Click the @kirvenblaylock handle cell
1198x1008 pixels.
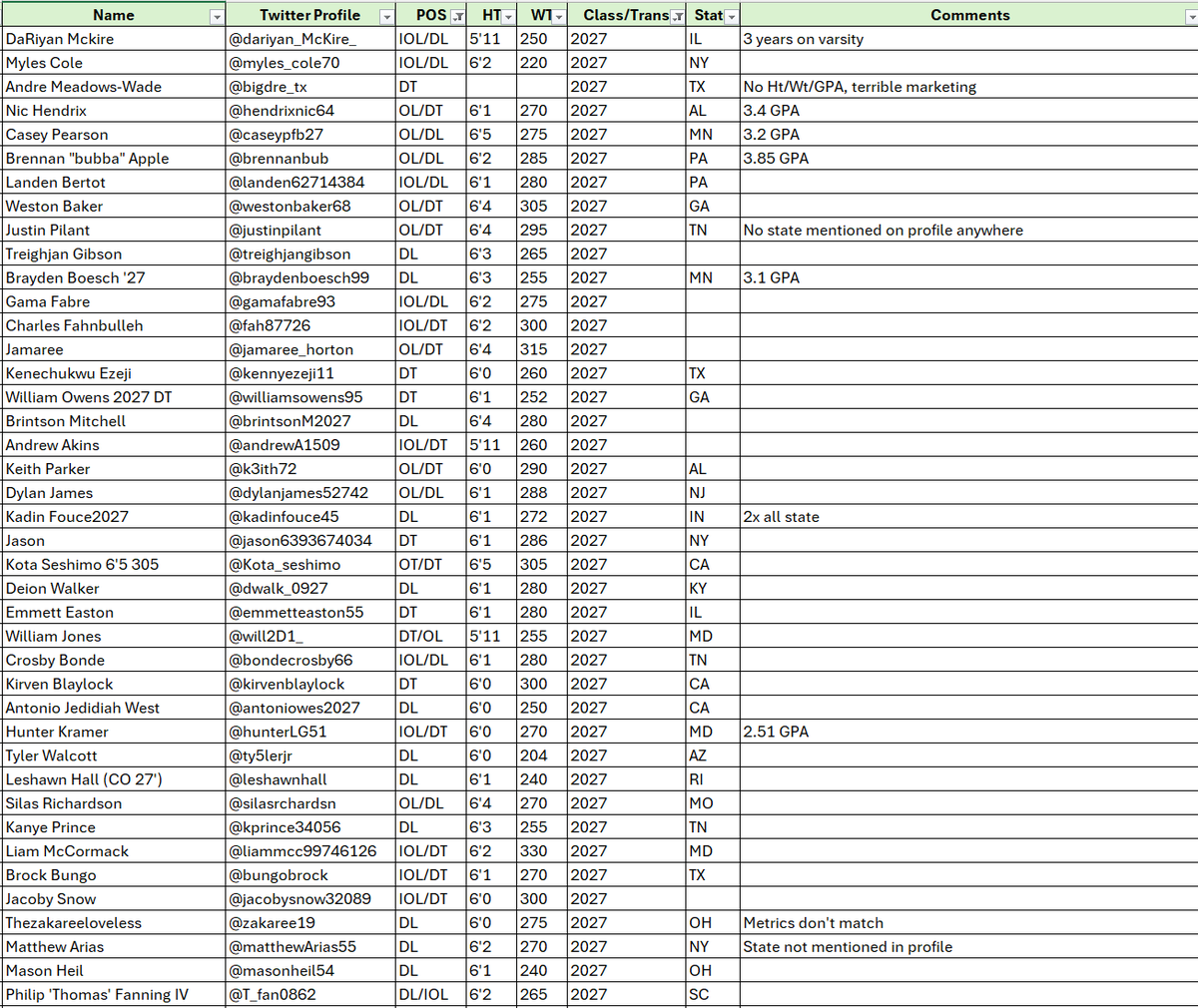(310, 685)
